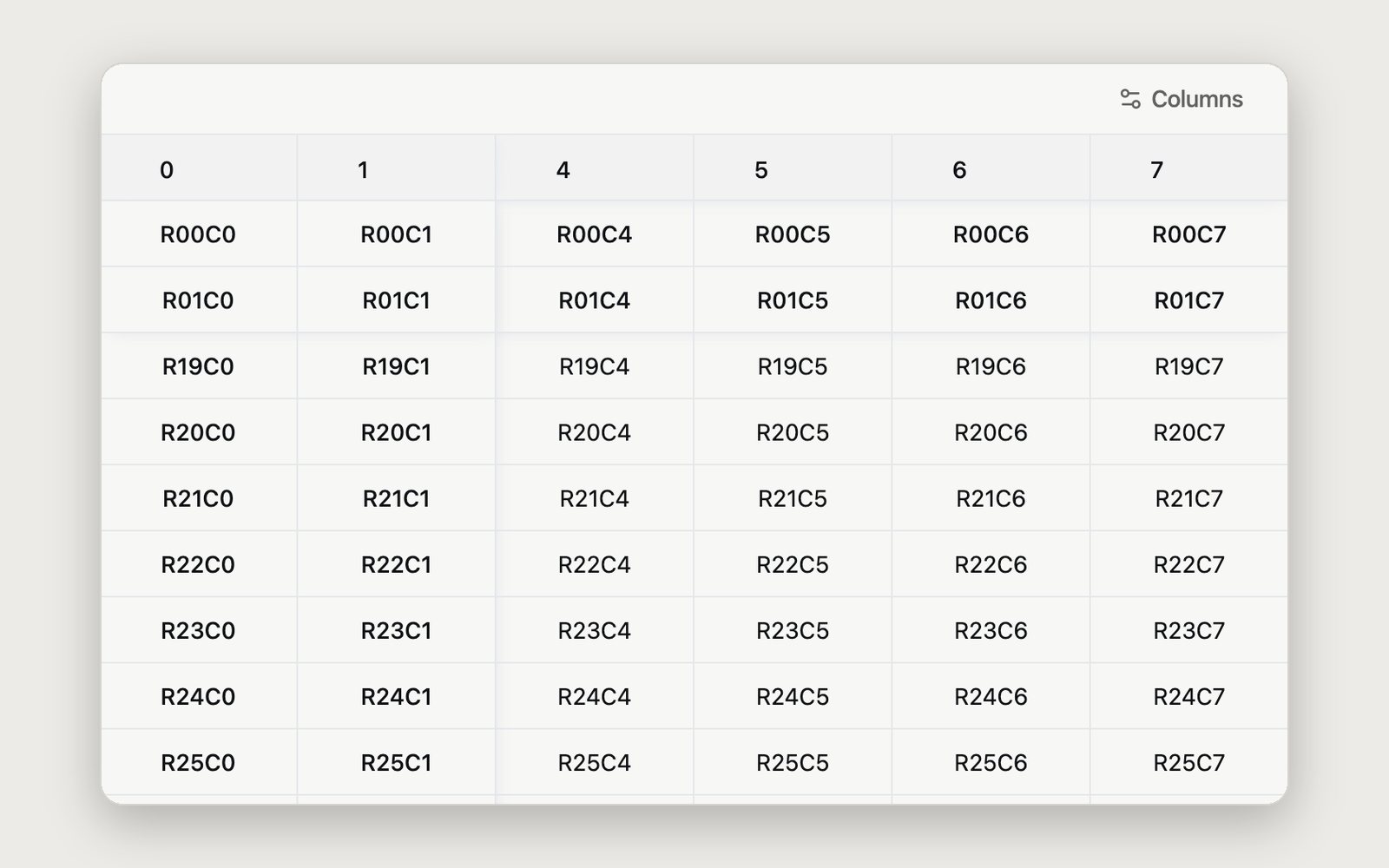
Task: Click cell R00C0
Action: click(x=199, y=234)
